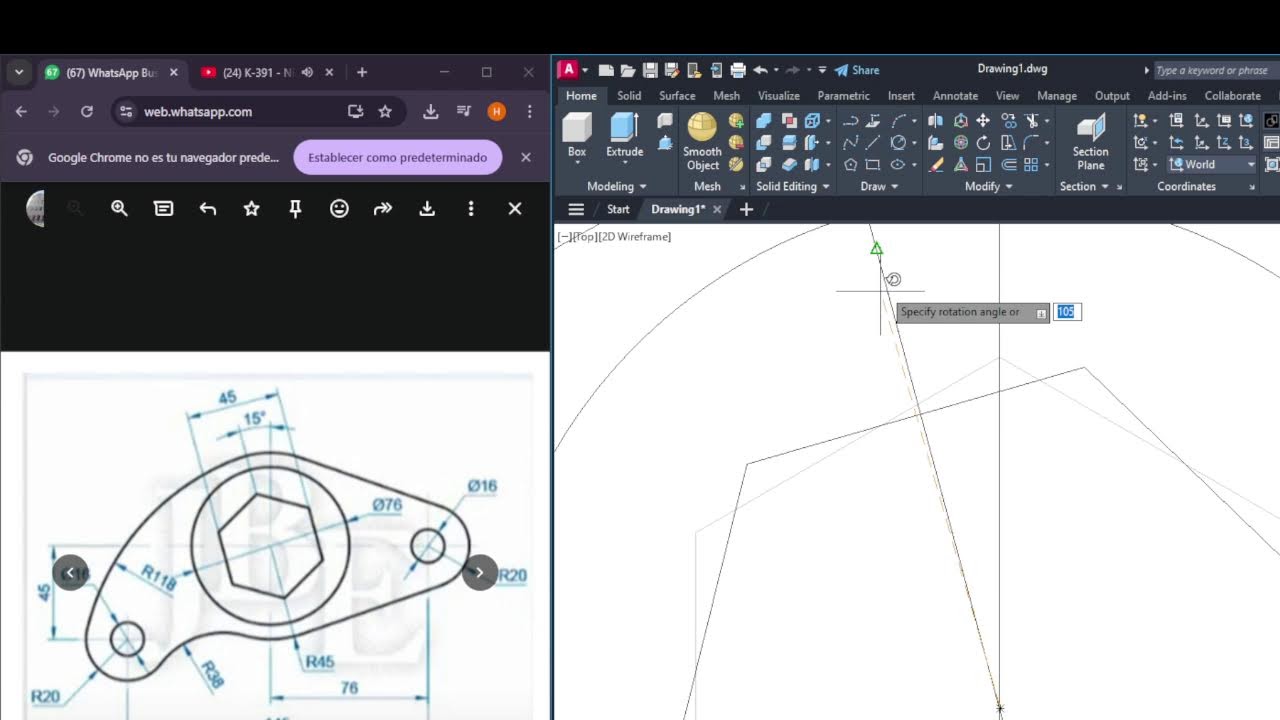The image size is (1280, 720).
Task: Click the Share button in AutoCAD
Action: [857, 70]
